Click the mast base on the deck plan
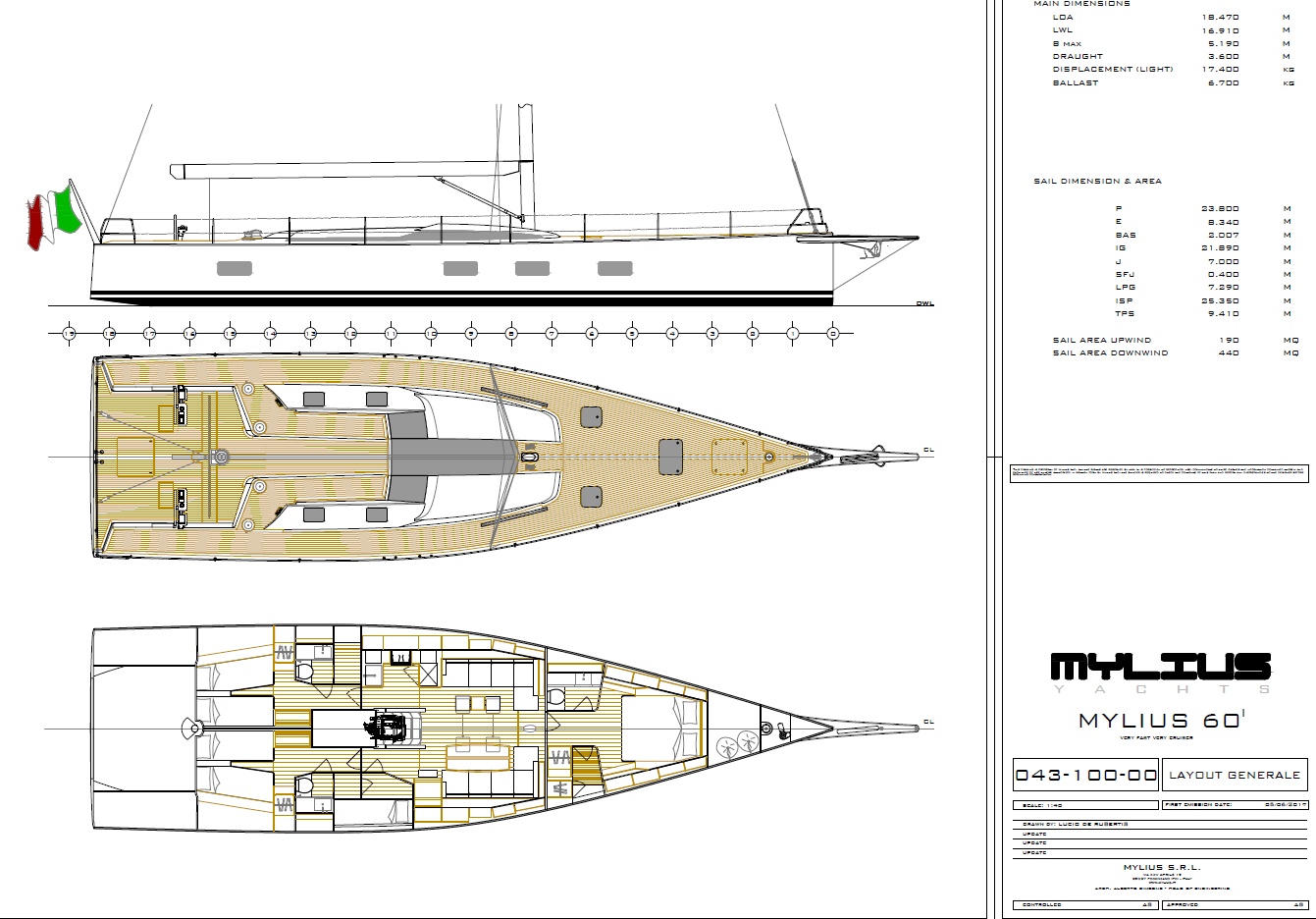 click(x=531, y=457)
